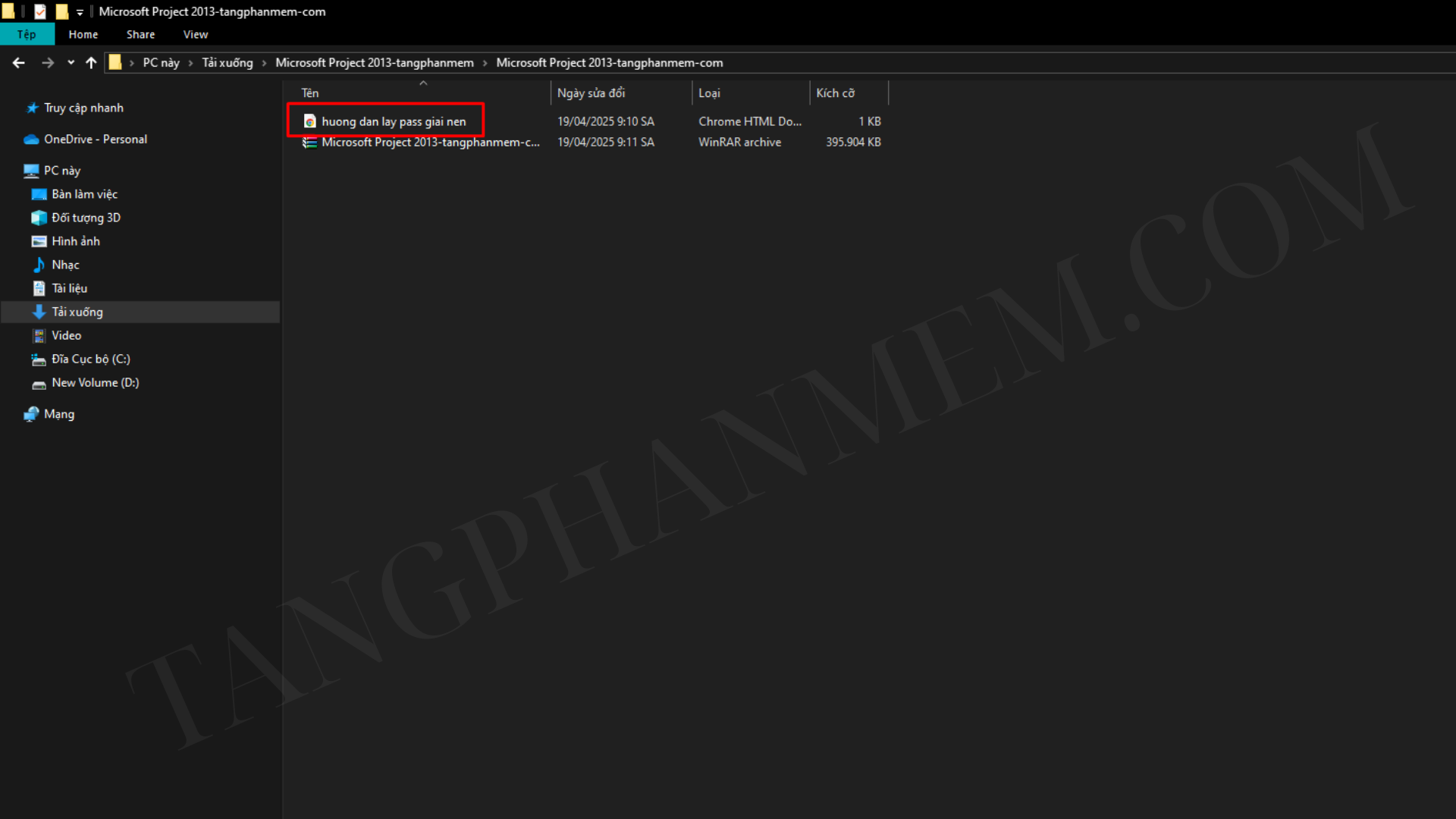Viewport: 1456px width, 819px height.
Task: Switch to the Home ribbon tab
Action: click(x=83, y=34)
